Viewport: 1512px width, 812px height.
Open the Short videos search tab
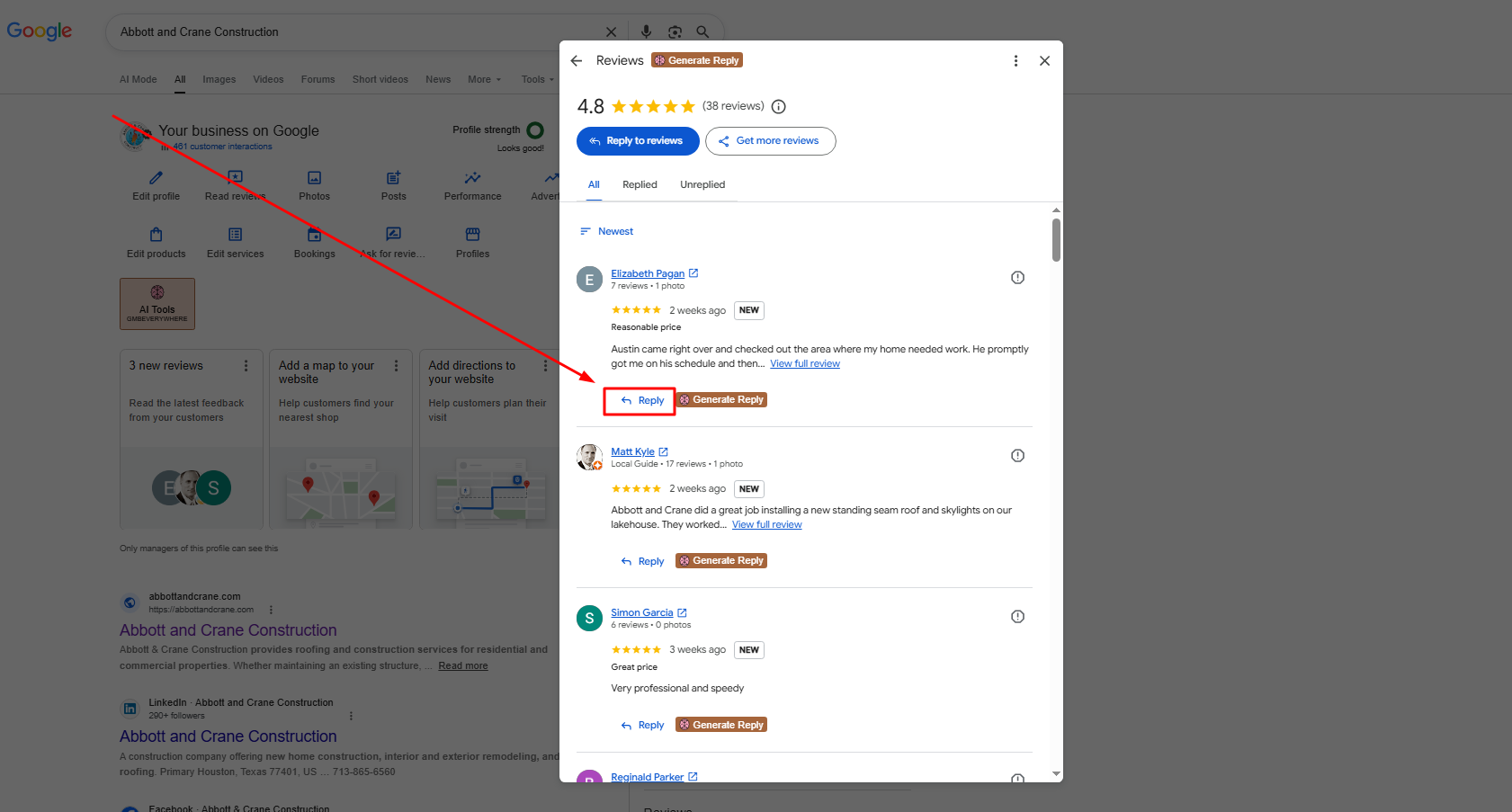pyautogui.click(x=380, y=79)
